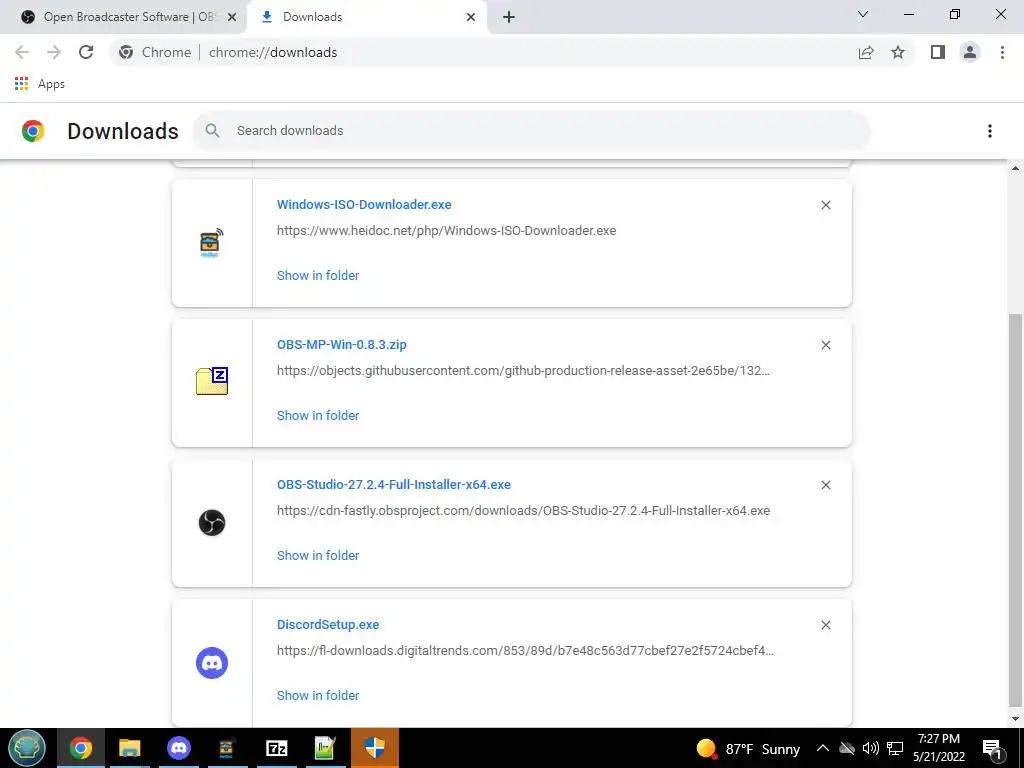The image size is (1024, 768).
Task: Open the OBS-Studio-27.2.4-Full-Installer-x64.exe link
Action: [x=394, y=485]
